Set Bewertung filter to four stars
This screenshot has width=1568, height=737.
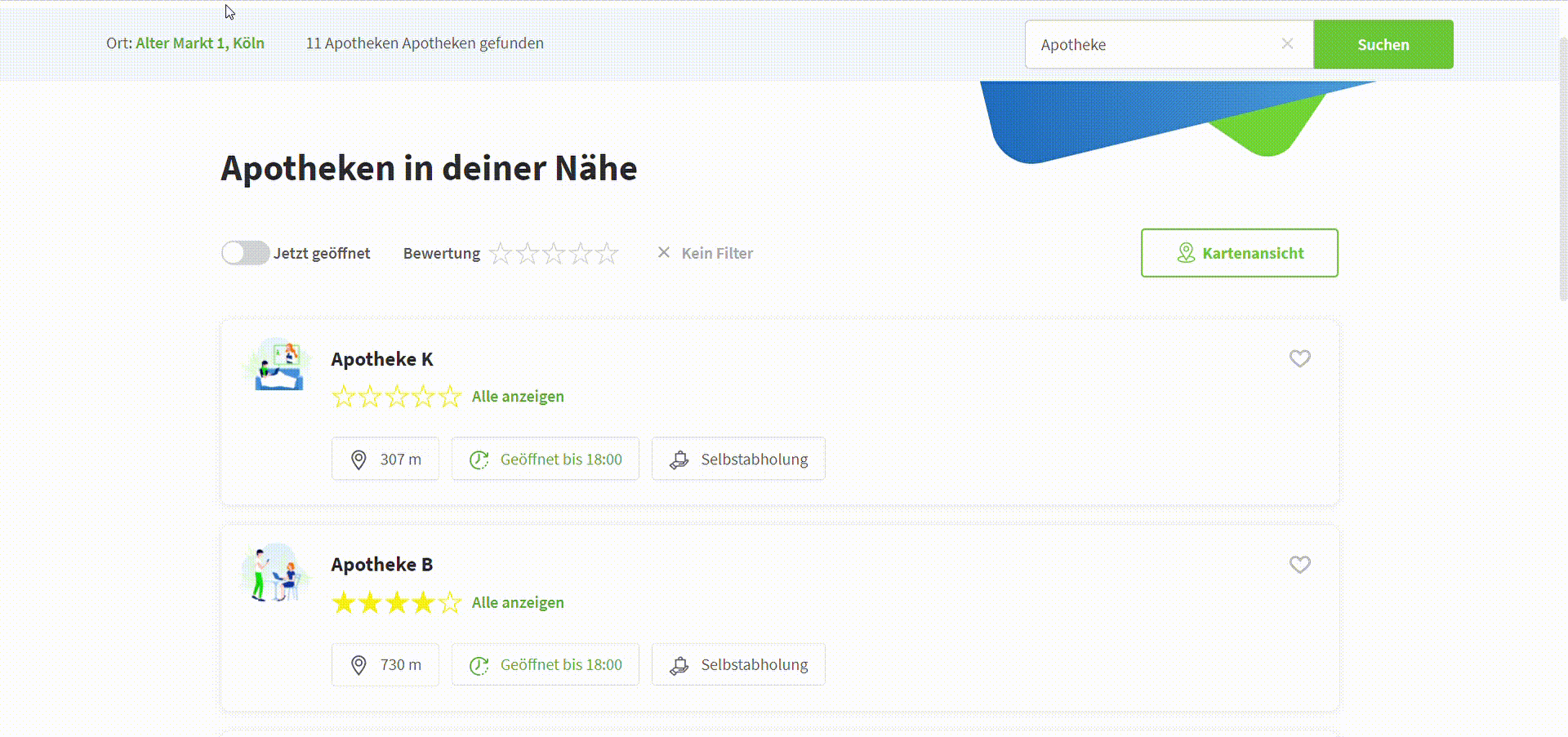point(580,253)
